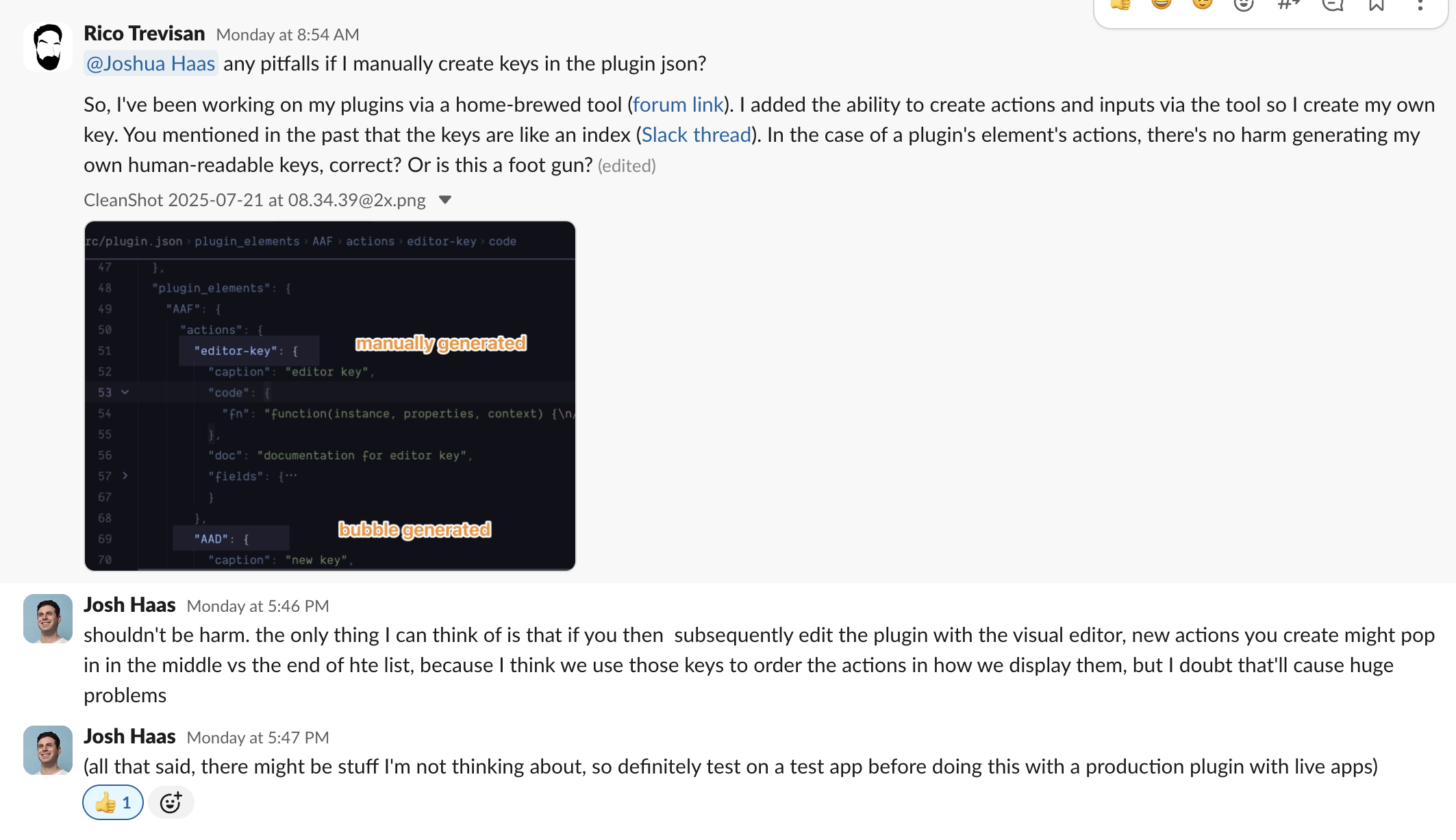Screen dimensions: 1456x840
Task: Open the add reaction emoji picker in the hover toolbar
Action: tap(1244, 5)
